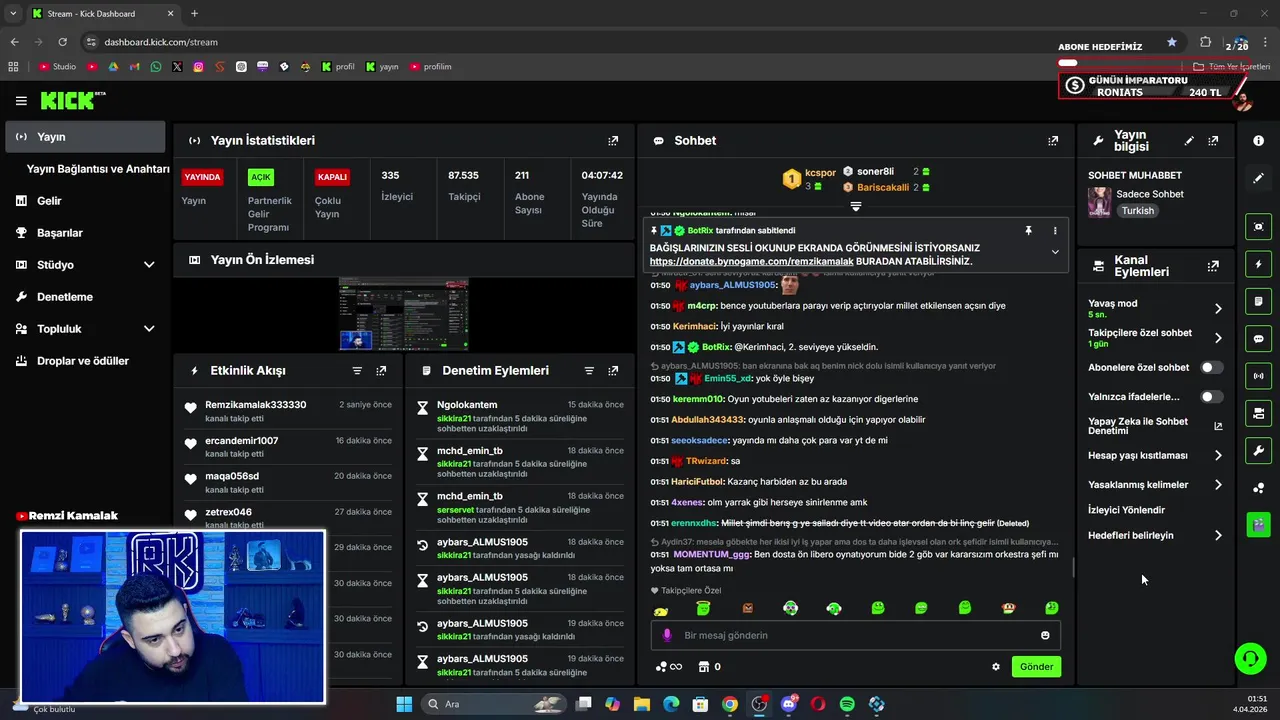The width and height of the screenshot is (1280, 720).
Task: Open Yayın Bağlantısı ve Anahtarı
Action: (98, 169)
